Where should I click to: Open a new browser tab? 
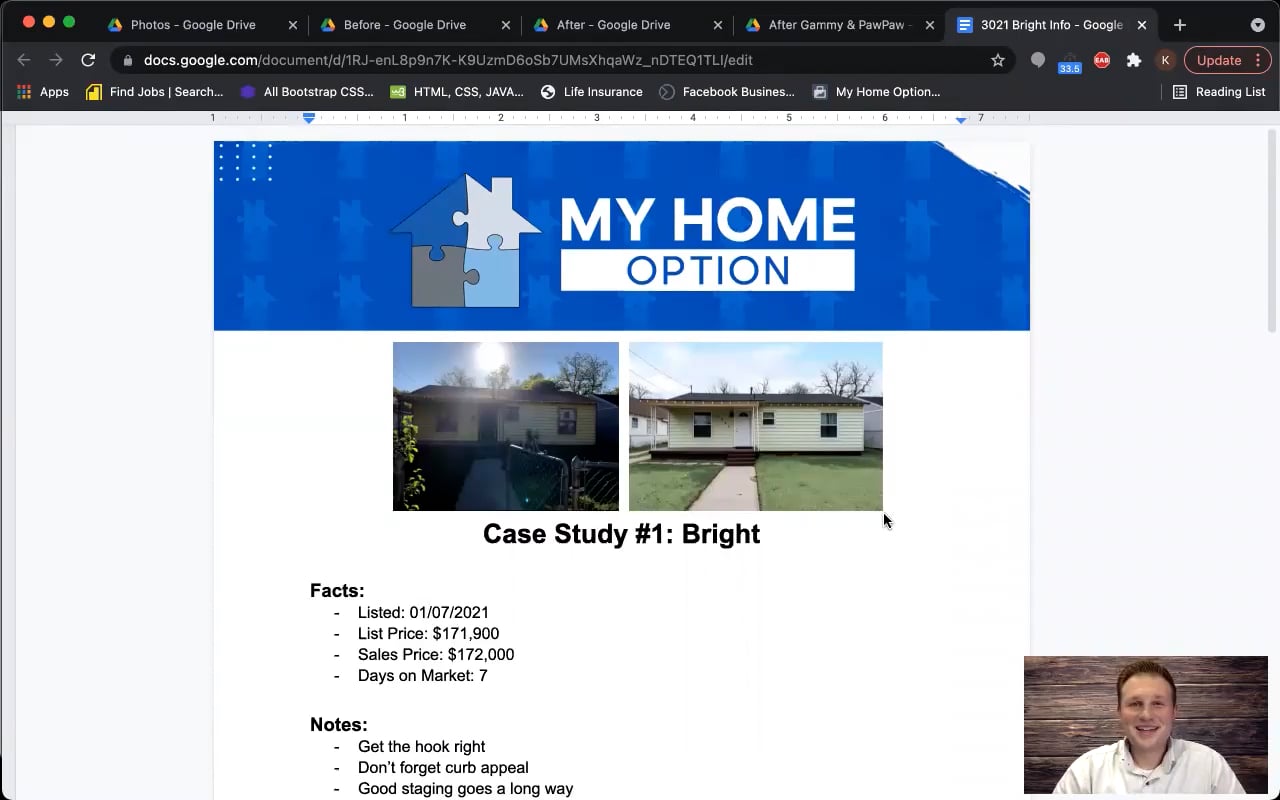coord(1180,24)
